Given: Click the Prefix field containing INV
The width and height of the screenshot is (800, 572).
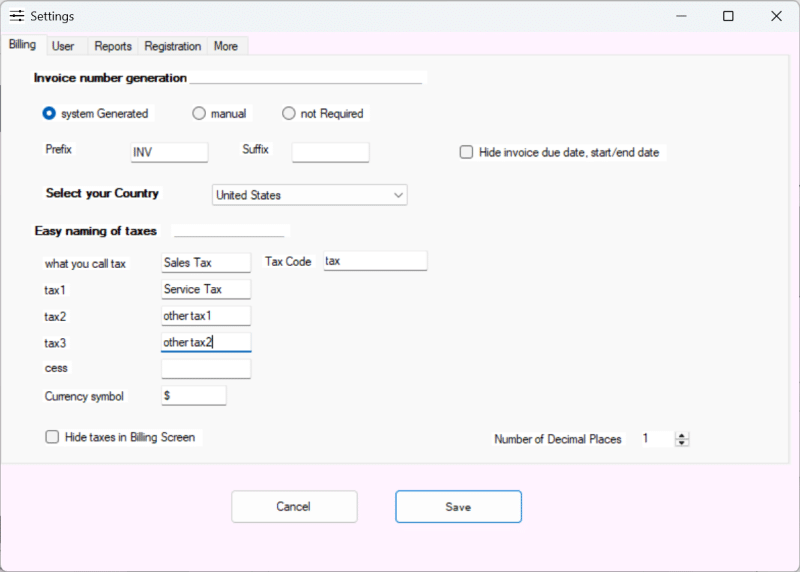Looking at the screenshot, I should point(169,152).
